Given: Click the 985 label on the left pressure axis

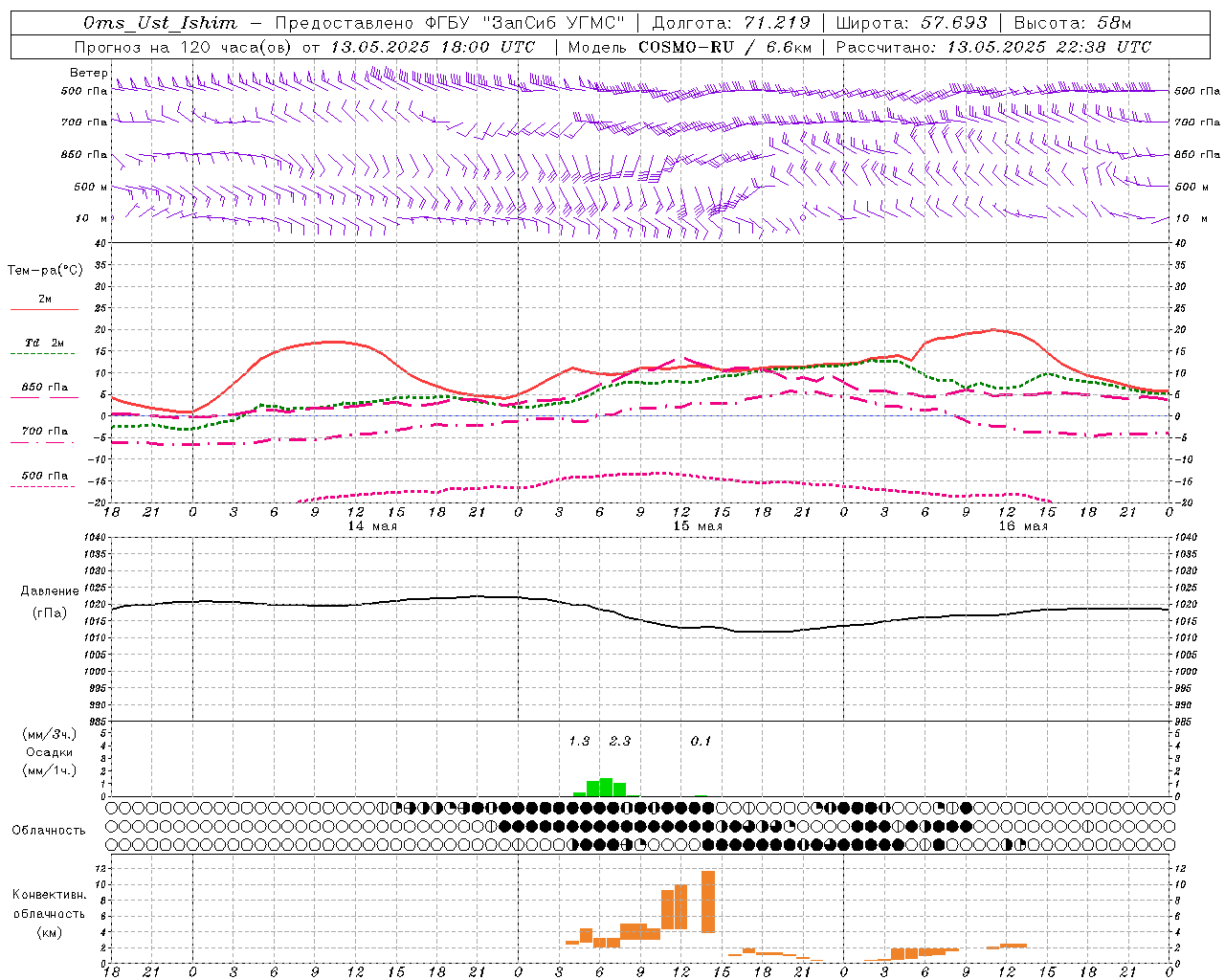Looking at the screenshot, I should coord(99,722).
